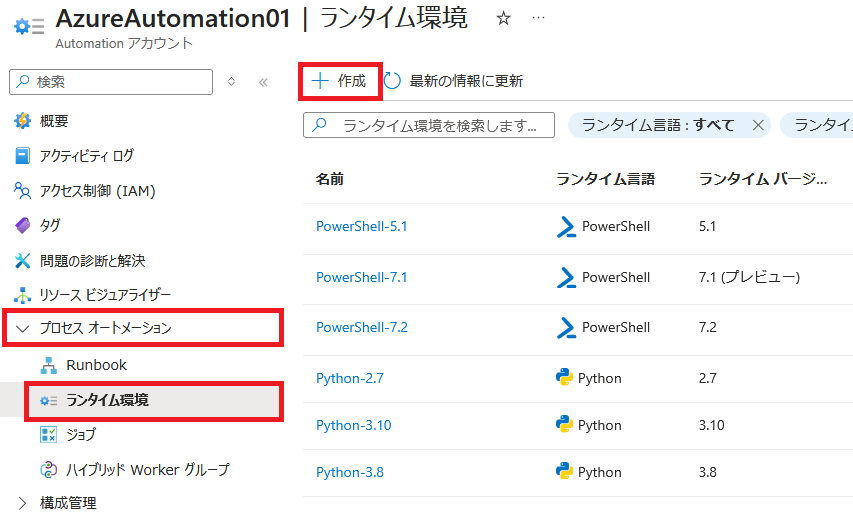The image size is (853, 519).
Task: Select Runbook in the sidebar tree
Action: click(96, 365)
